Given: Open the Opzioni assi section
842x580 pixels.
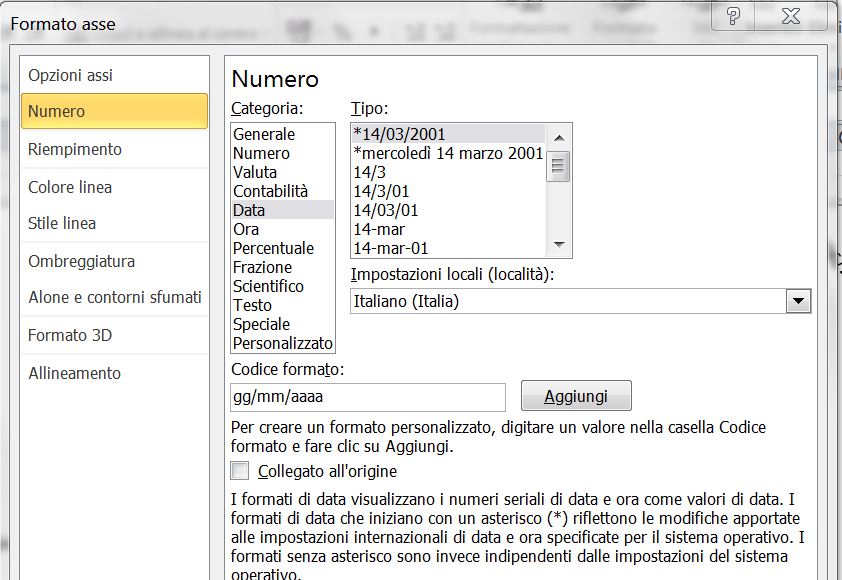Looking at the screenshot, I should coord(70,75).
